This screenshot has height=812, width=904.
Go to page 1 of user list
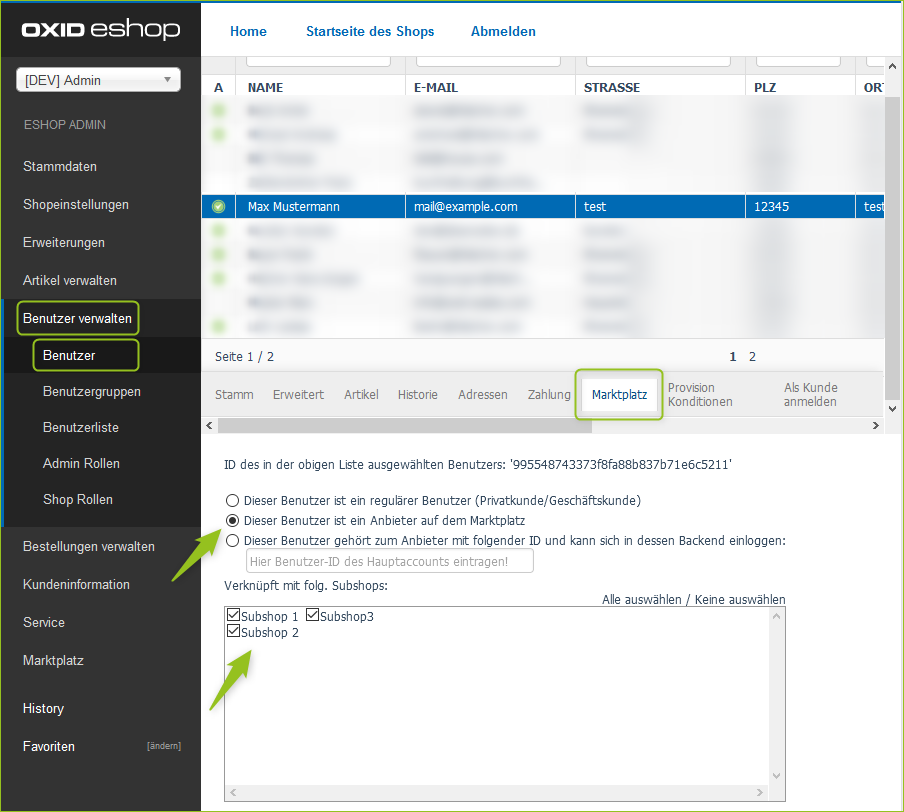click(x=733, y=357)
